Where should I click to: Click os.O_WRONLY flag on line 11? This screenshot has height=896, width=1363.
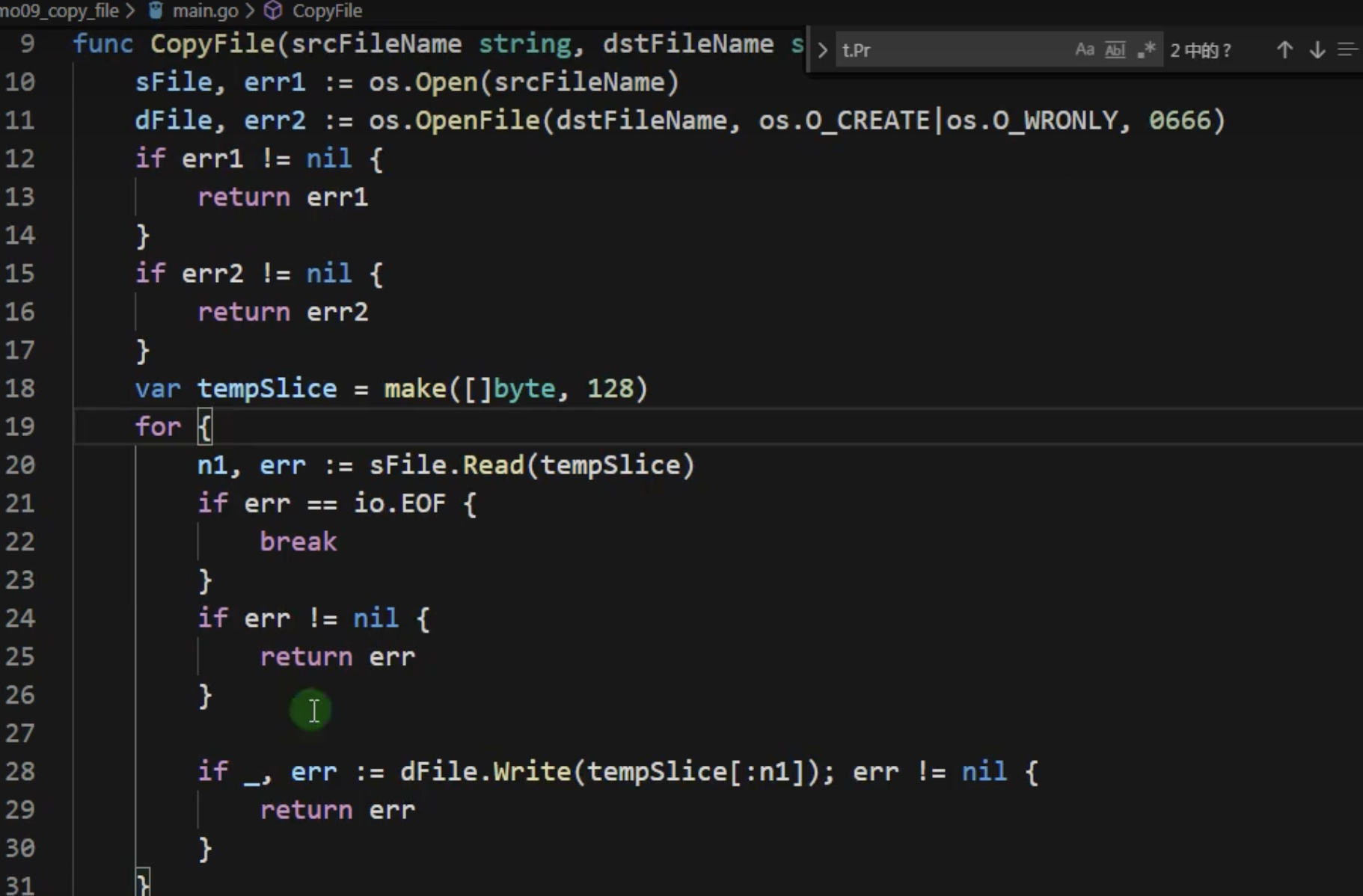point(1032,120)
